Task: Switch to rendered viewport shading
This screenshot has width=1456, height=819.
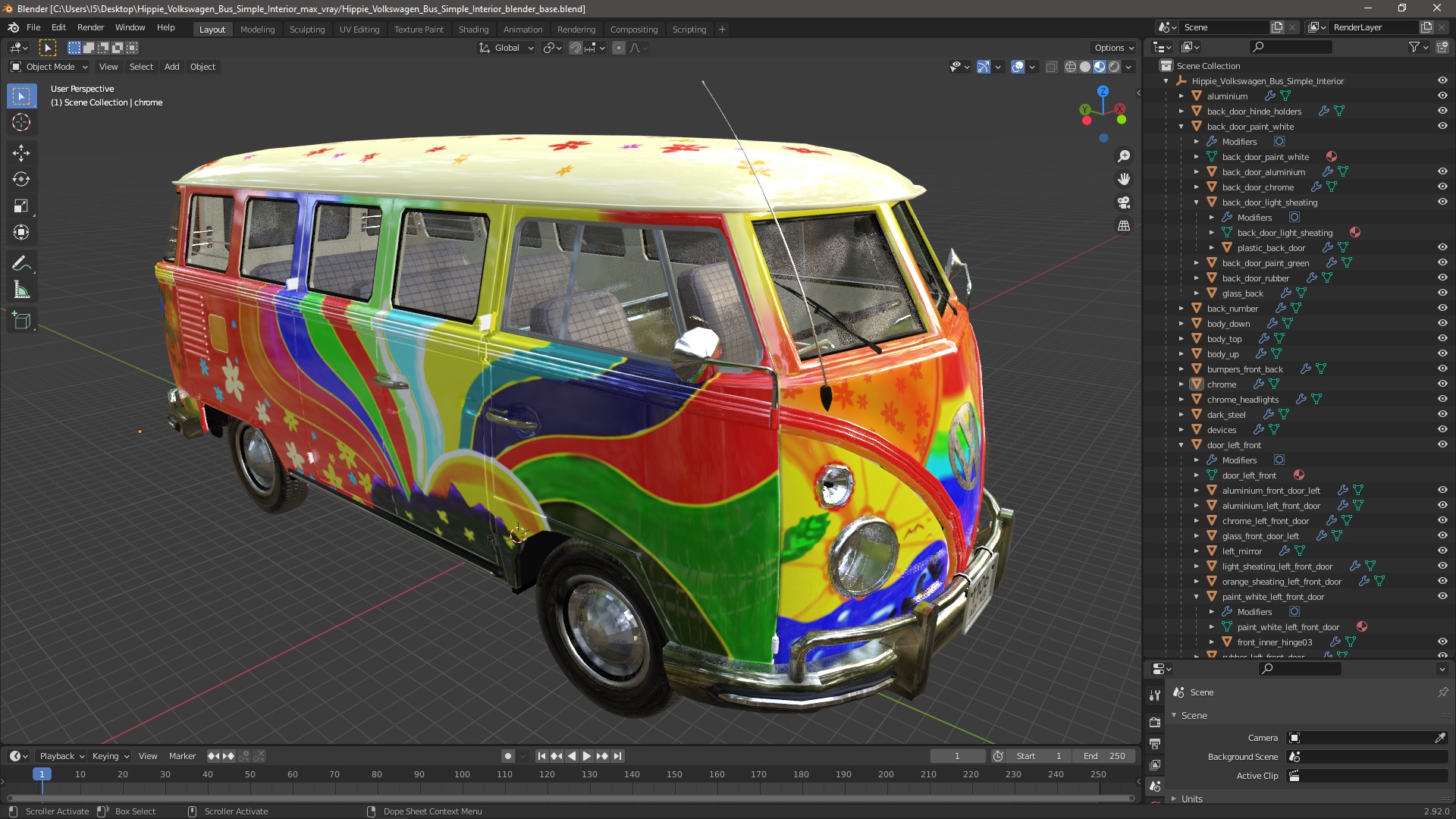Action: click(x=1114, y=67)
